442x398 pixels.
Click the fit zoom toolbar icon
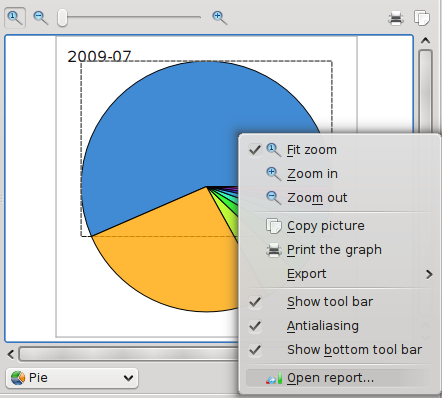[x=15, y=18]
